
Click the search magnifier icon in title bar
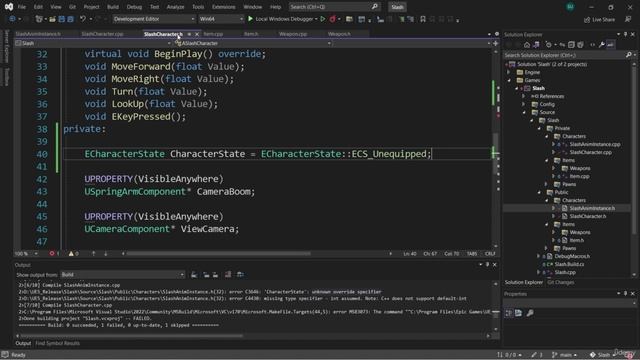[375, 7]
